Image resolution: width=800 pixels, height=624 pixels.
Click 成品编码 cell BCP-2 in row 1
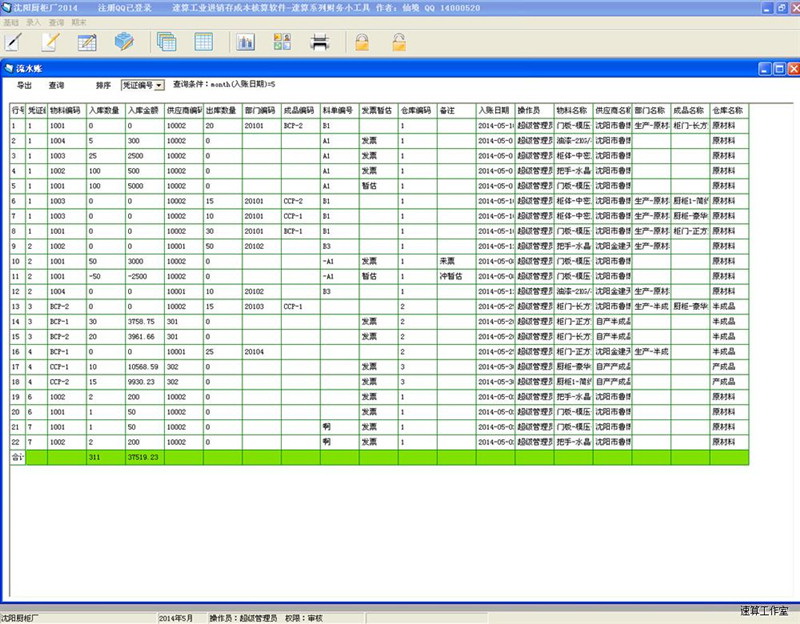pos(301,126)
